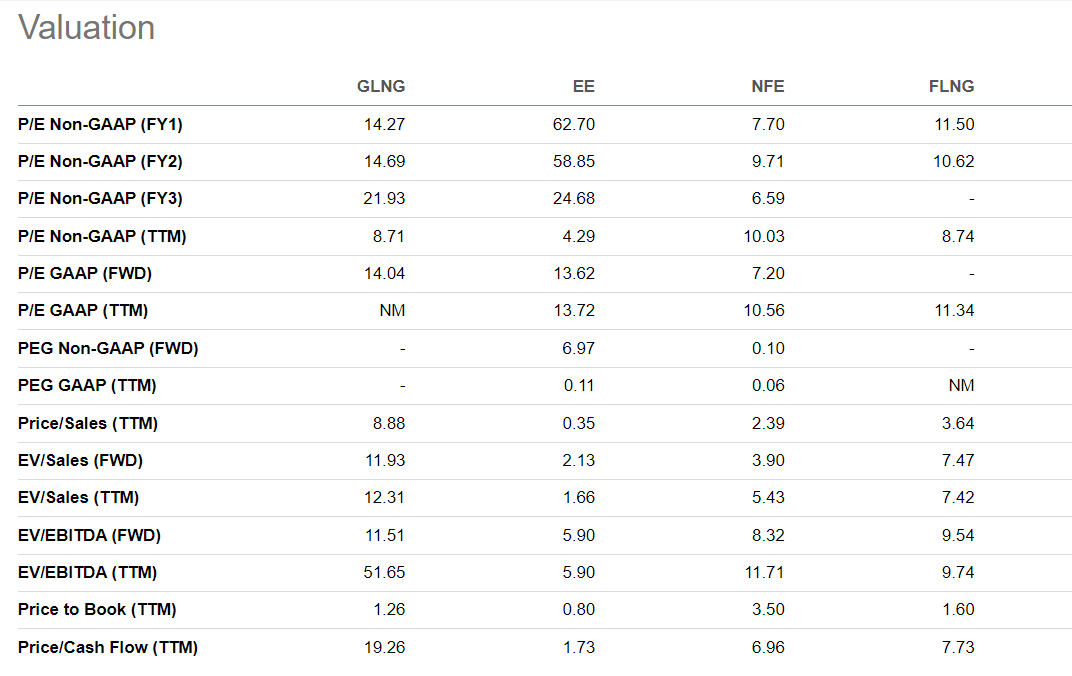Screen dimensions: 1072x676
Task: Click the GLNG ticker column header
Action: point(381,86)
